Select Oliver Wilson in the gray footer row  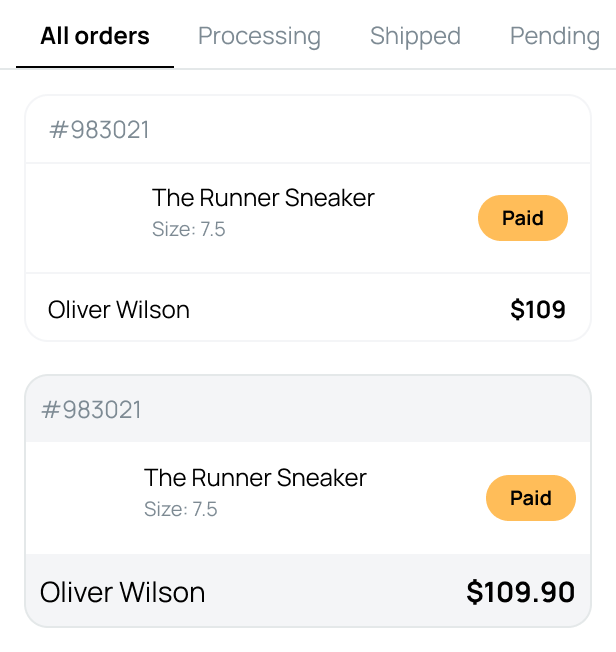pyautogui.click(x=122, y=592)
